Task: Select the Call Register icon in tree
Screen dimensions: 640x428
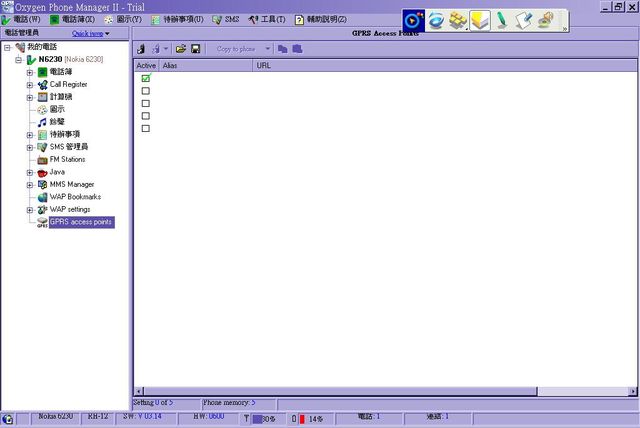Action: [x=42, y=85]
